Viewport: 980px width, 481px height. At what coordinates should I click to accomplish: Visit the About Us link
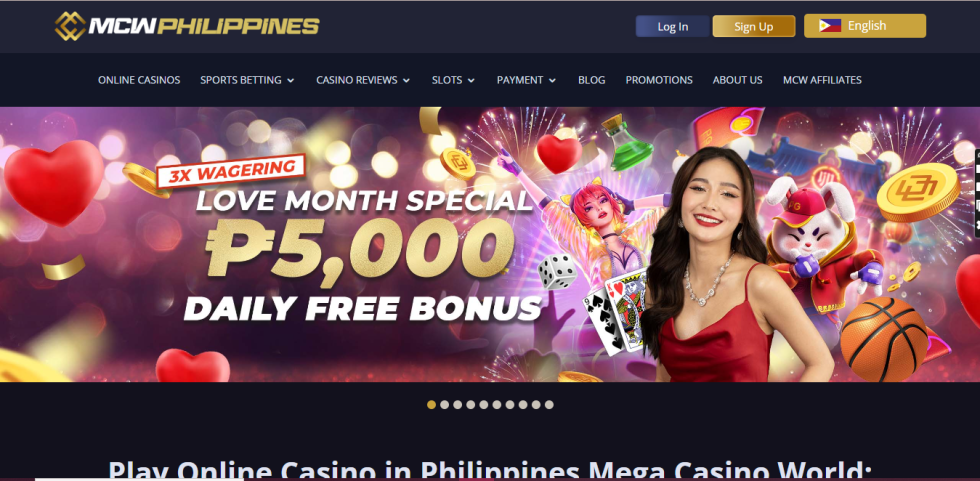pyautogui.click(x=738, y=80)
